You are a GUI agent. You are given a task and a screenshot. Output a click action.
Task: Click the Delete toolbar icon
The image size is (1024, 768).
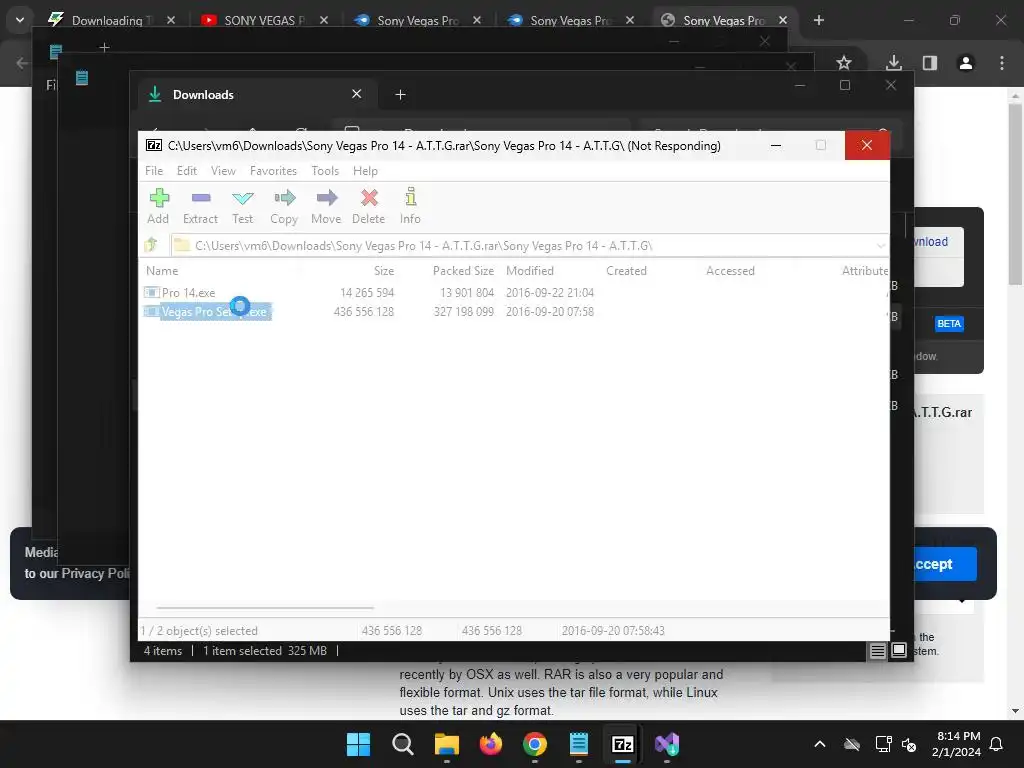369,206
